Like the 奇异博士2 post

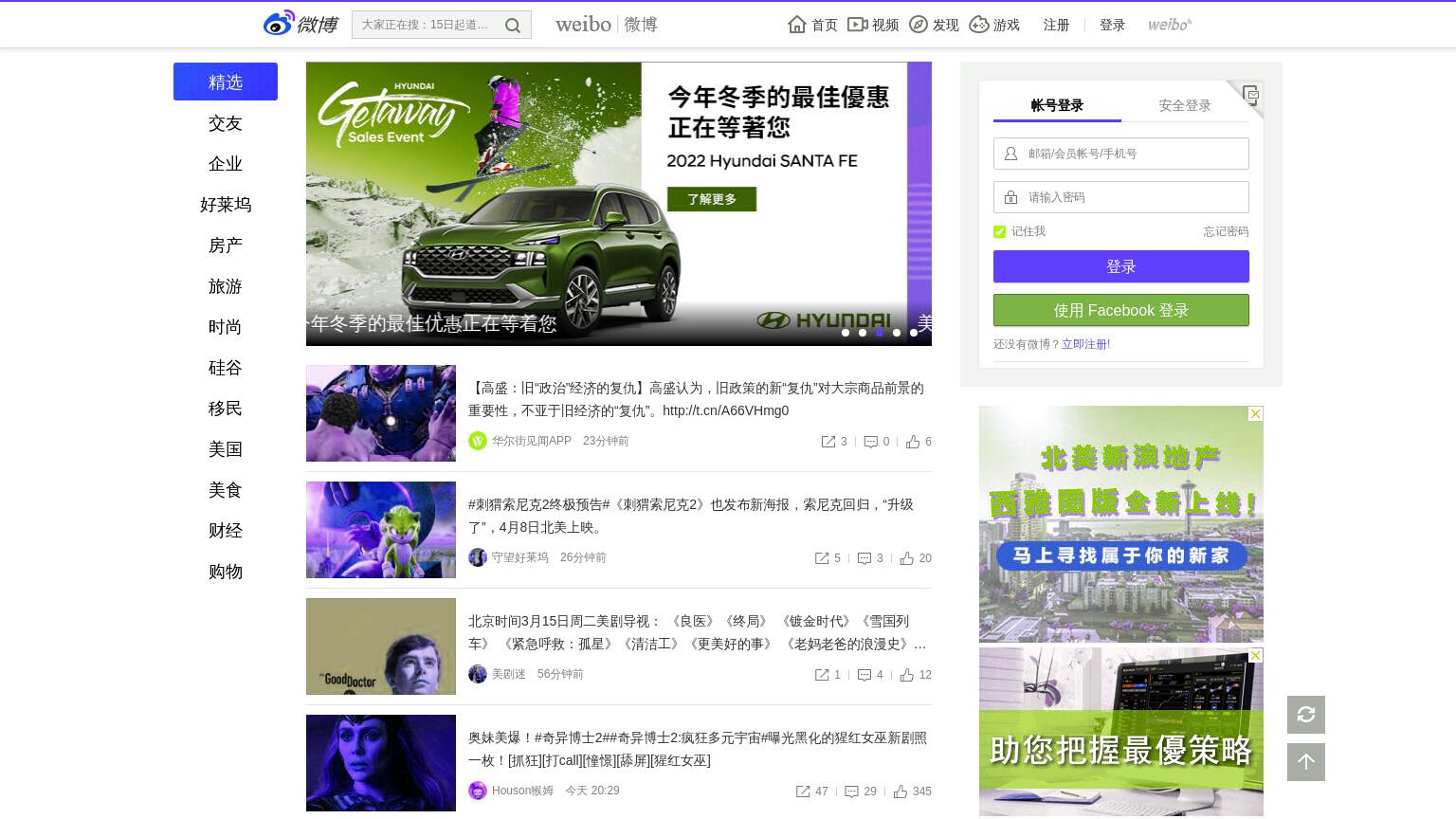(x=913, y=792)
